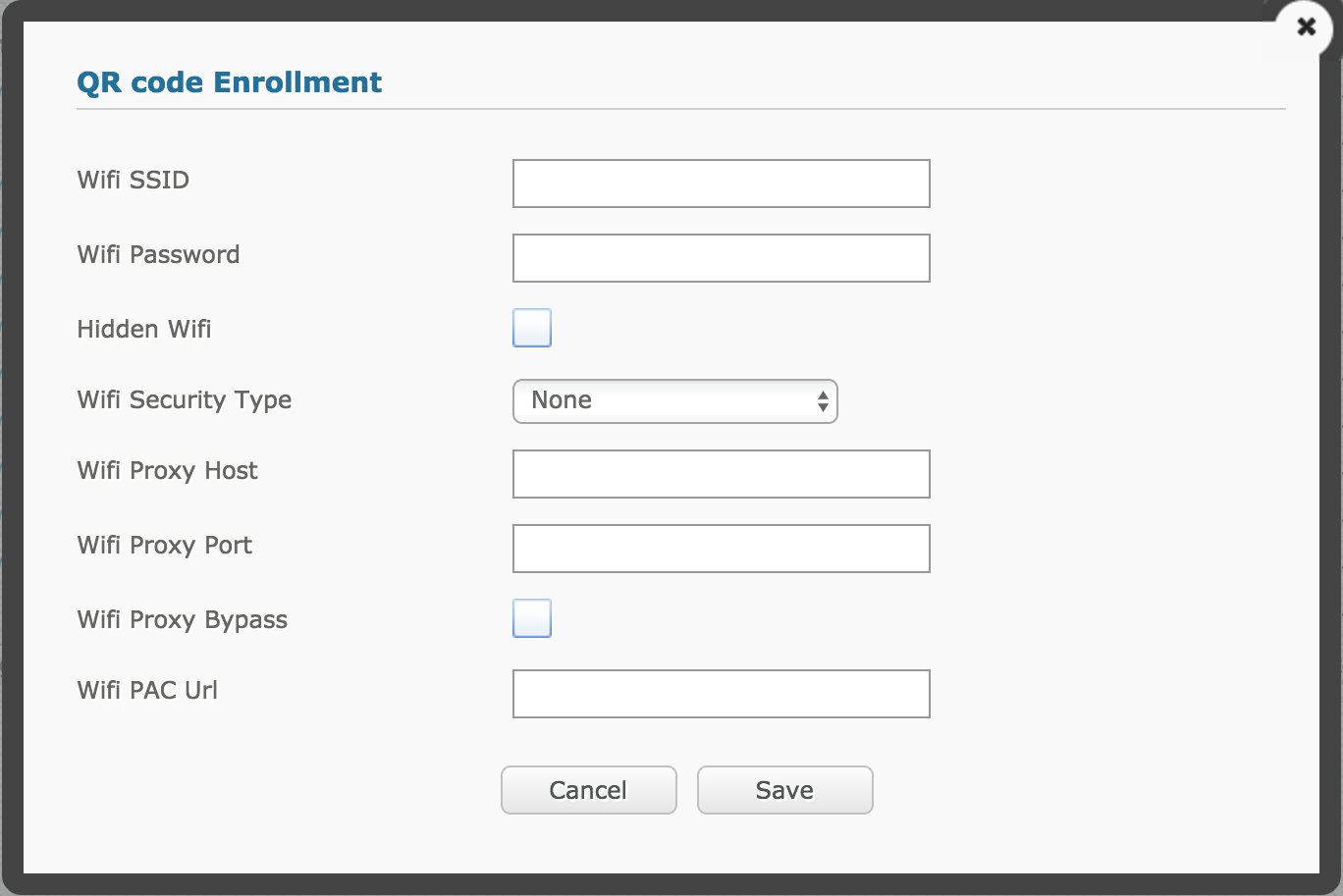Focus the Wifi Password input box
Image resolution: width=1343 pixels, height=896 pixels.
721,258
